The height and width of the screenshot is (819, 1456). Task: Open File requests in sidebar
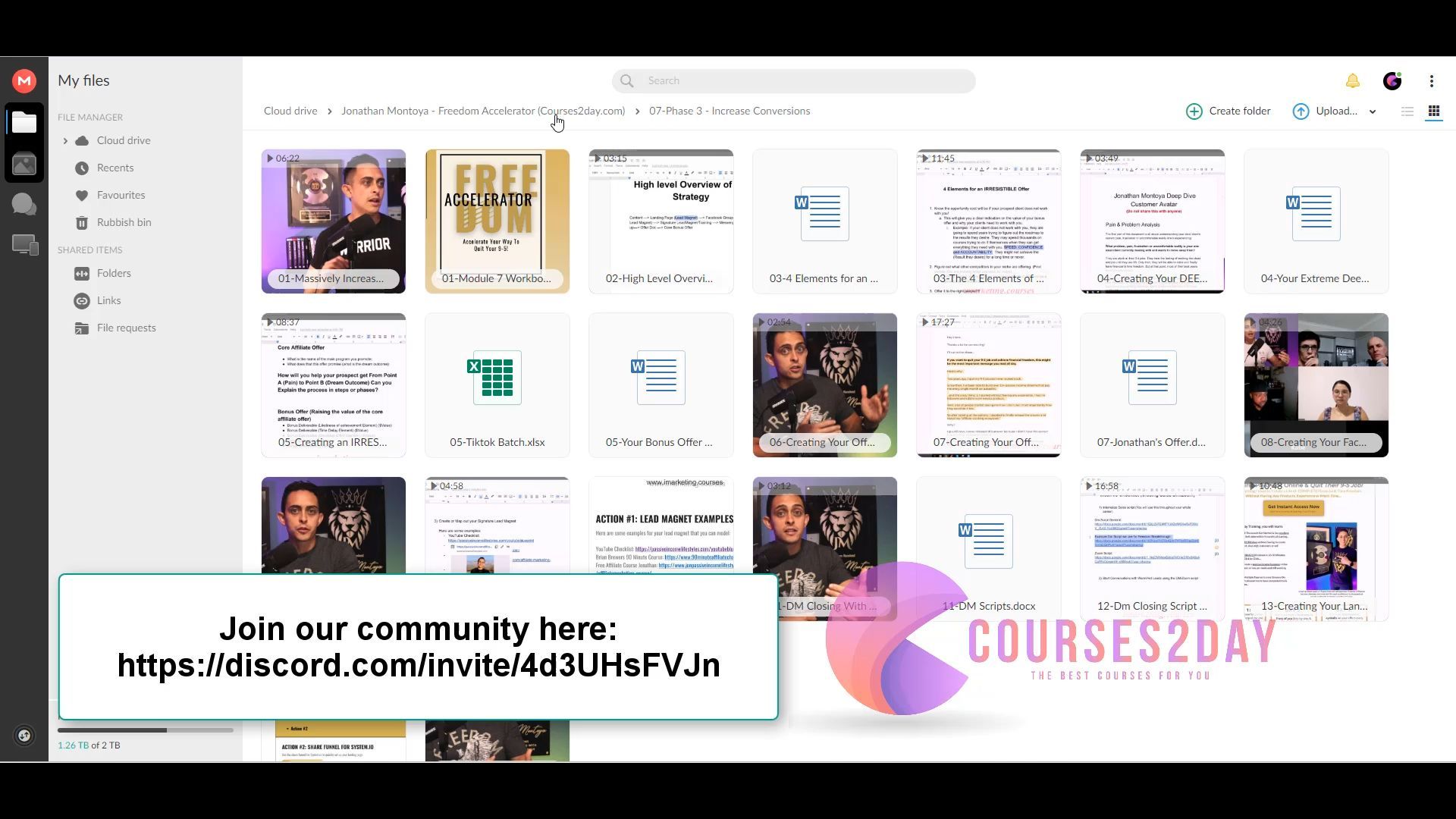[126, 328]
